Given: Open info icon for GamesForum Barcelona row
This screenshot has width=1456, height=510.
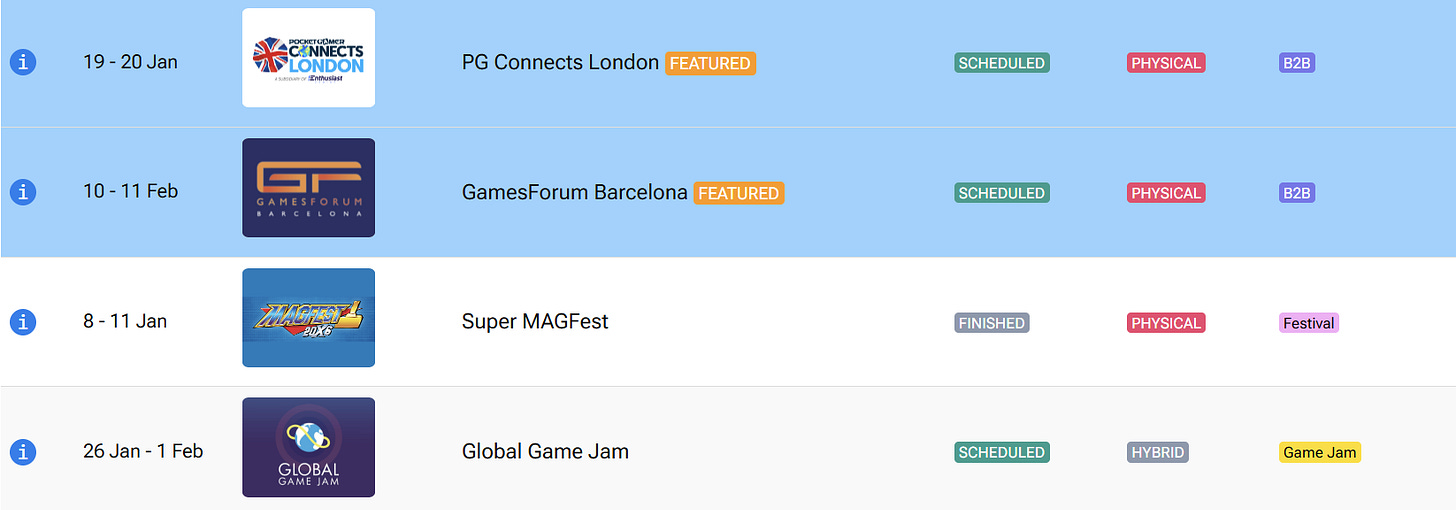Looking at the screenshot, I should (x=23, y=192).
